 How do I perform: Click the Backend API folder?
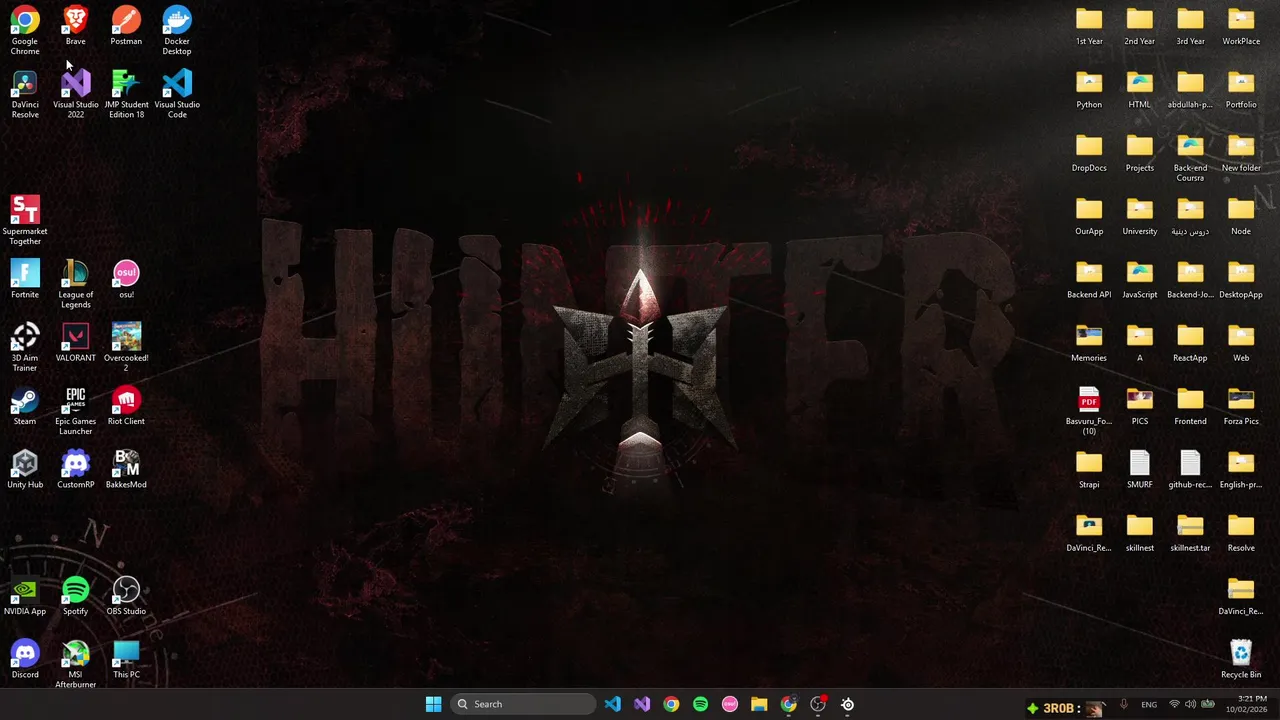1089,279
